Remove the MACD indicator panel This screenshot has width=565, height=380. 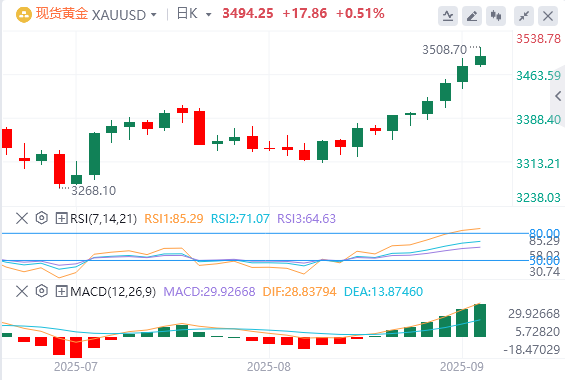click(22, 291)
